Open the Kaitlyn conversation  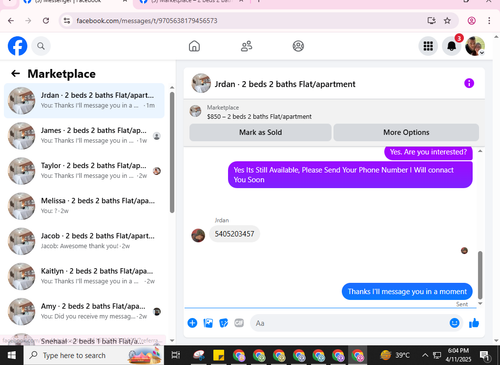tap(84, 276)
